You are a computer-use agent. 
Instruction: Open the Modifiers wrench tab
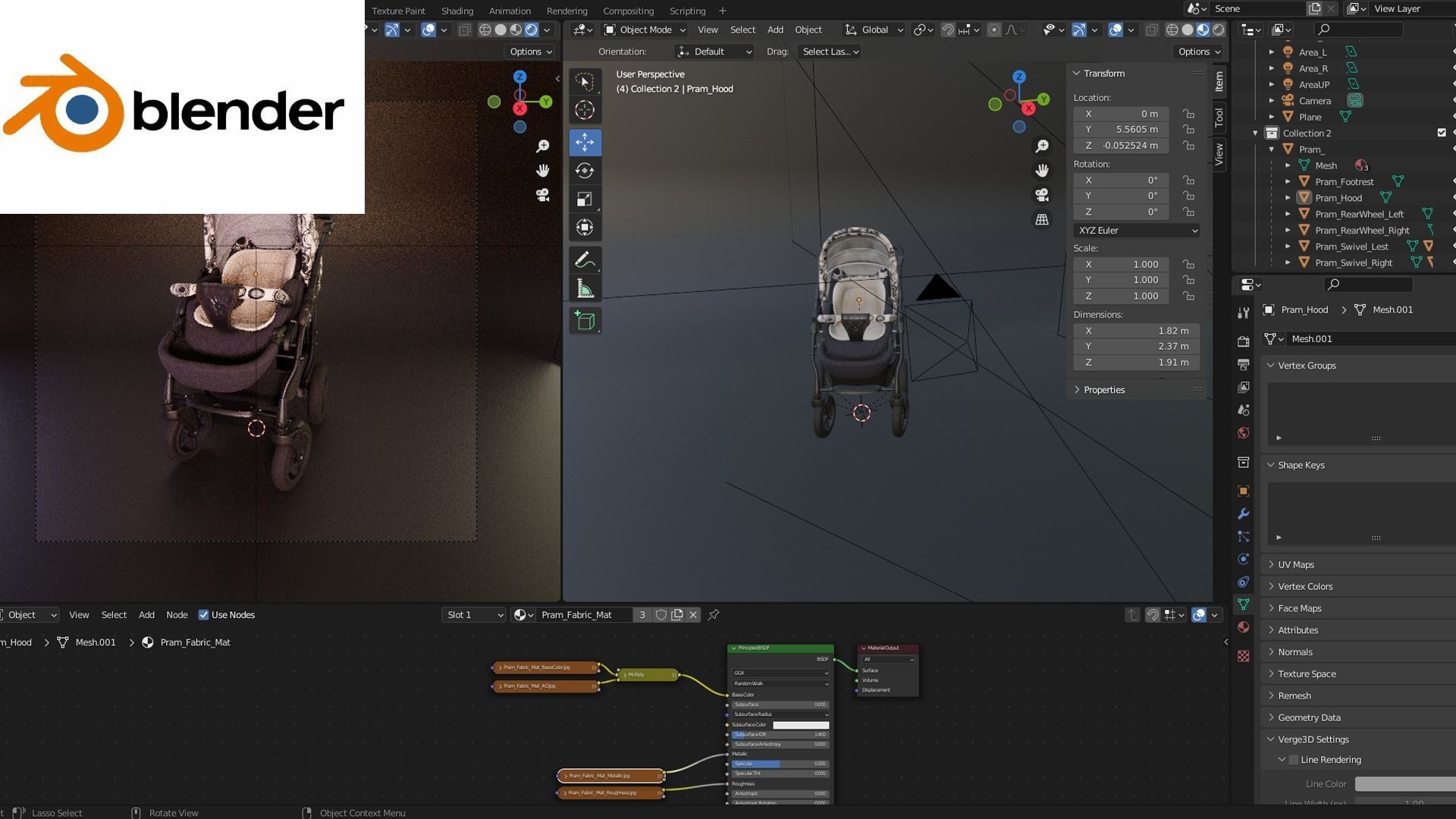tap(1243, 513)
